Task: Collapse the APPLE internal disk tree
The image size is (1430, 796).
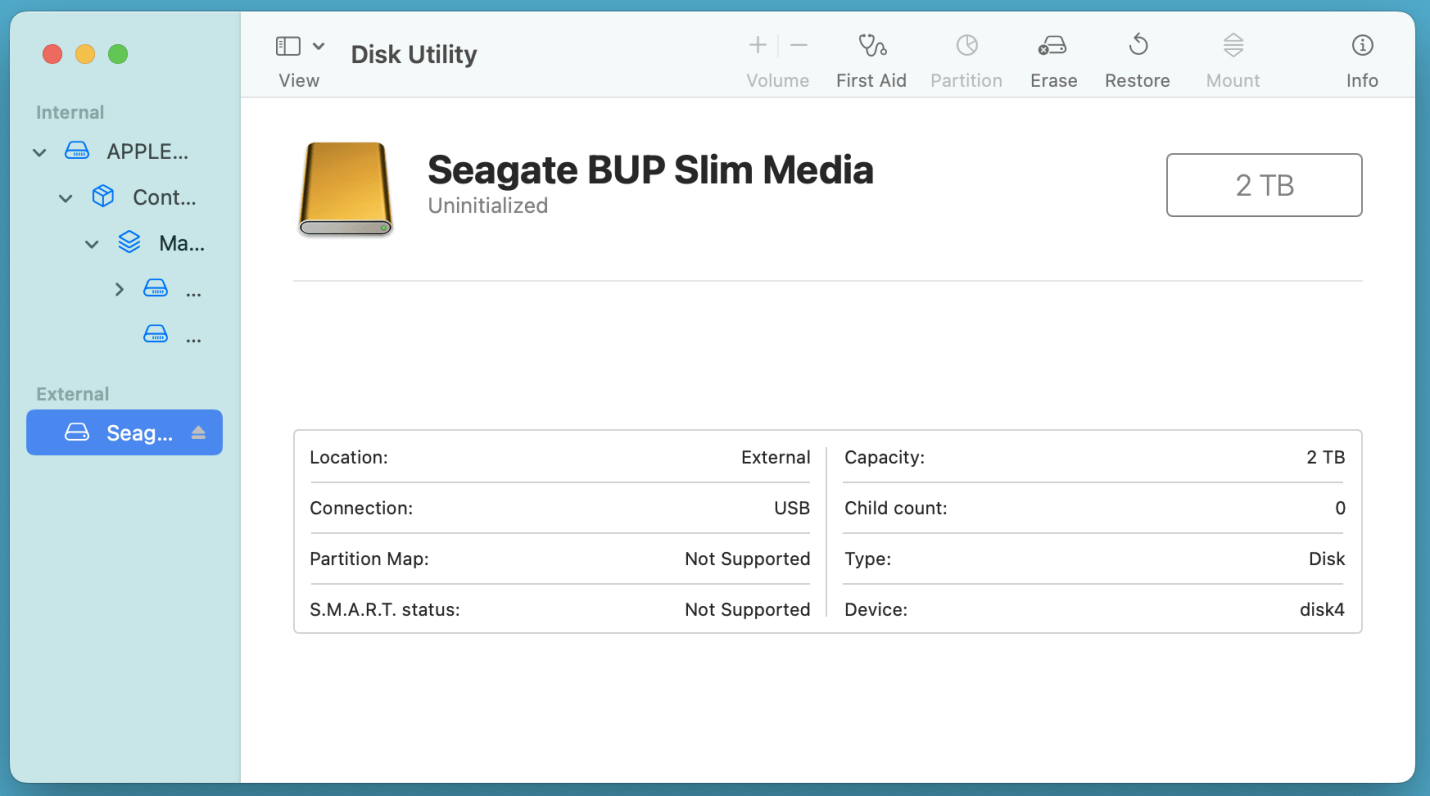Action: coord(38,151)
